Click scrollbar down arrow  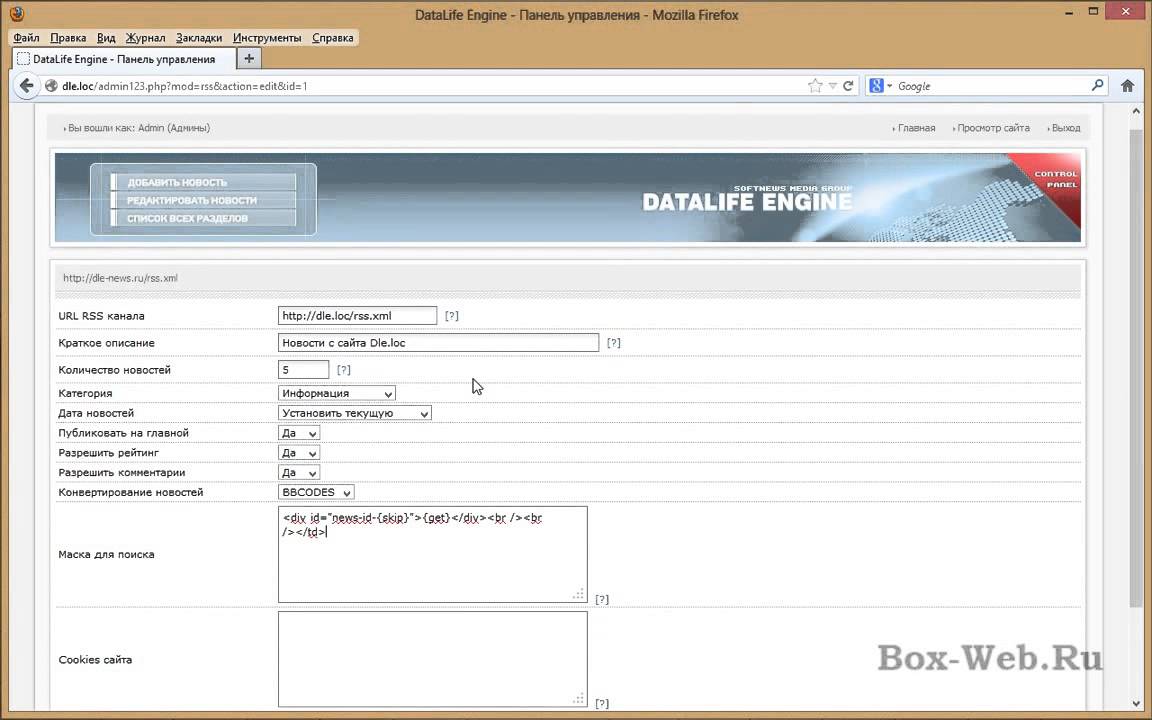1136,702
